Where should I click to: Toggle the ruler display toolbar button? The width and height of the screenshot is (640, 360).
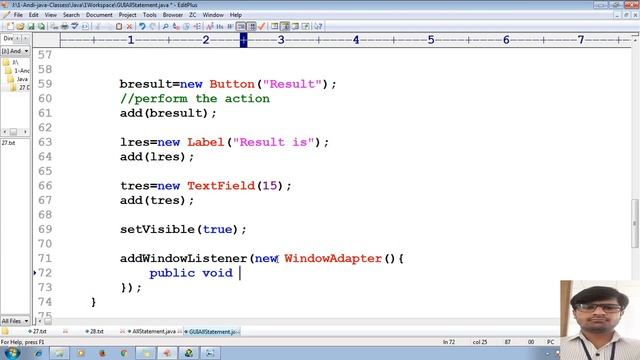pyautogui.click(x=241, y=27)
